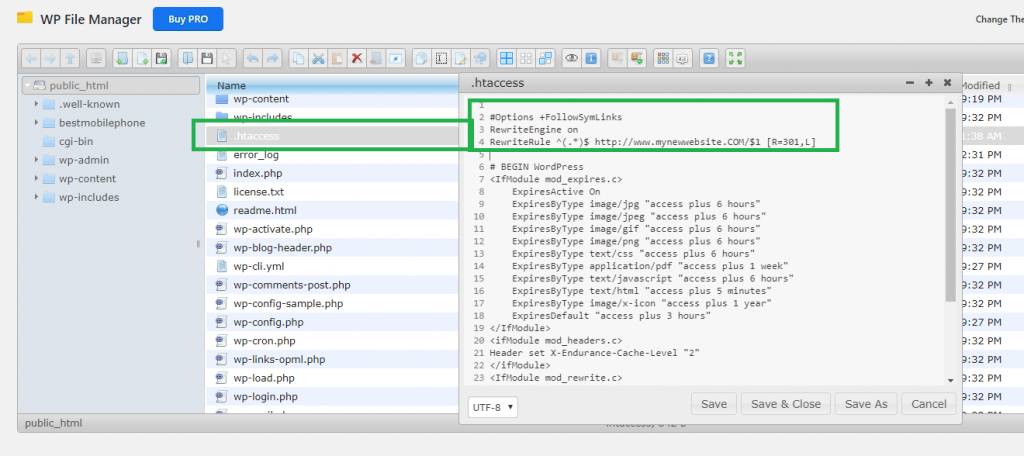Expand the wp-includes folder in tree
The image size is (1024, 456).
coord(36,197)
